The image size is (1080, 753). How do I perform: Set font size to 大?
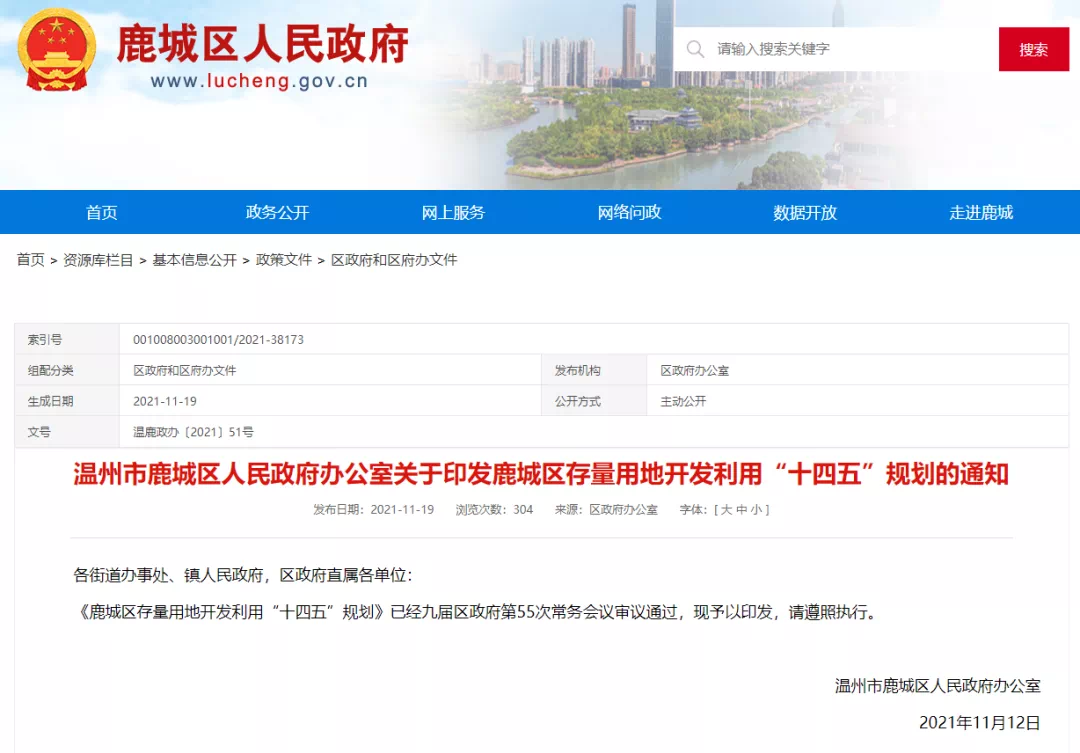(726, 510)
